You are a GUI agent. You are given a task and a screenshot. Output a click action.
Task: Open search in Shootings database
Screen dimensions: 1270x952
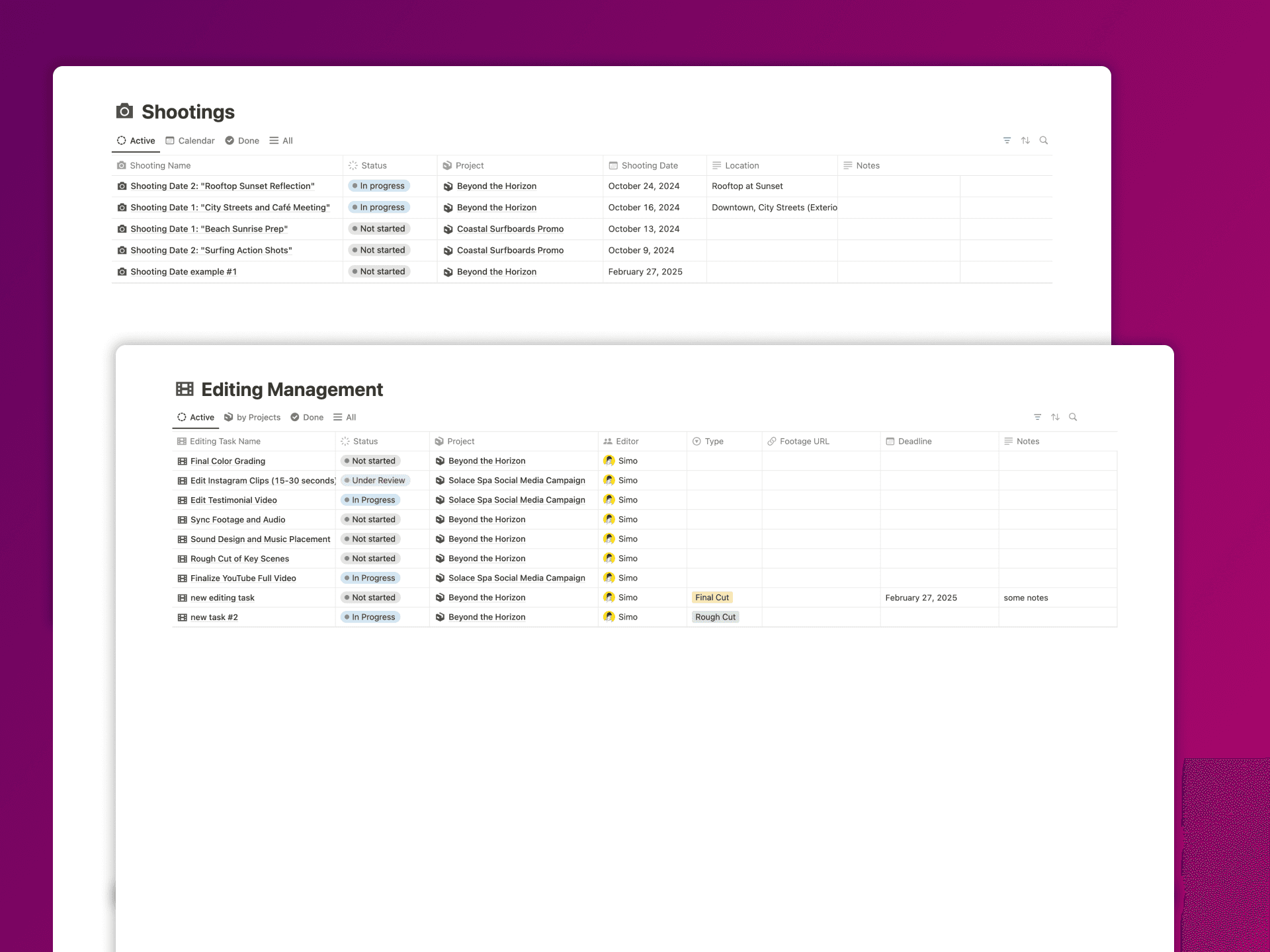(1044, 140)
